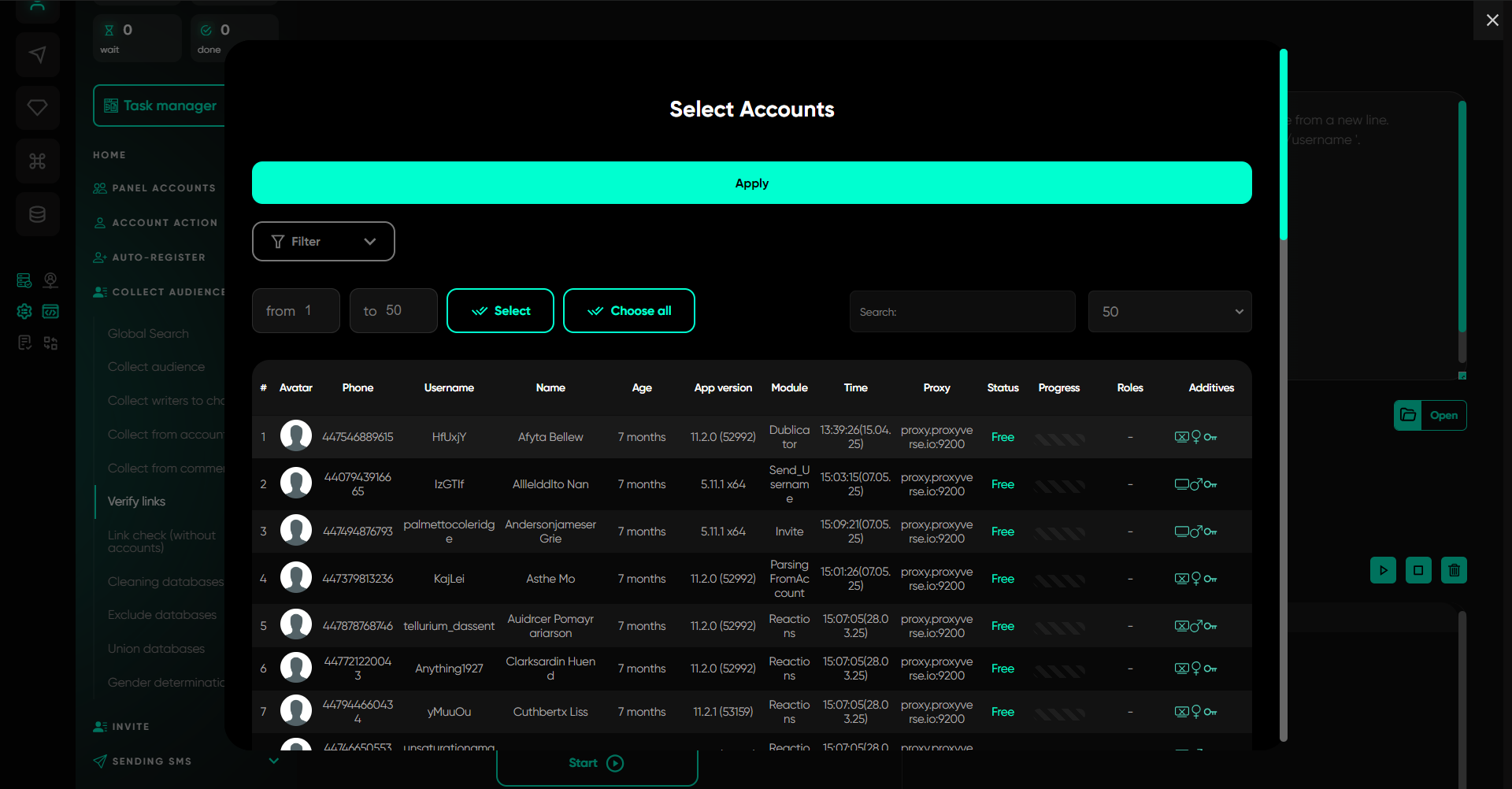
Task: Expand the Sending SMS section chevron
Action: pyautogui.click(x=273, y=761)
